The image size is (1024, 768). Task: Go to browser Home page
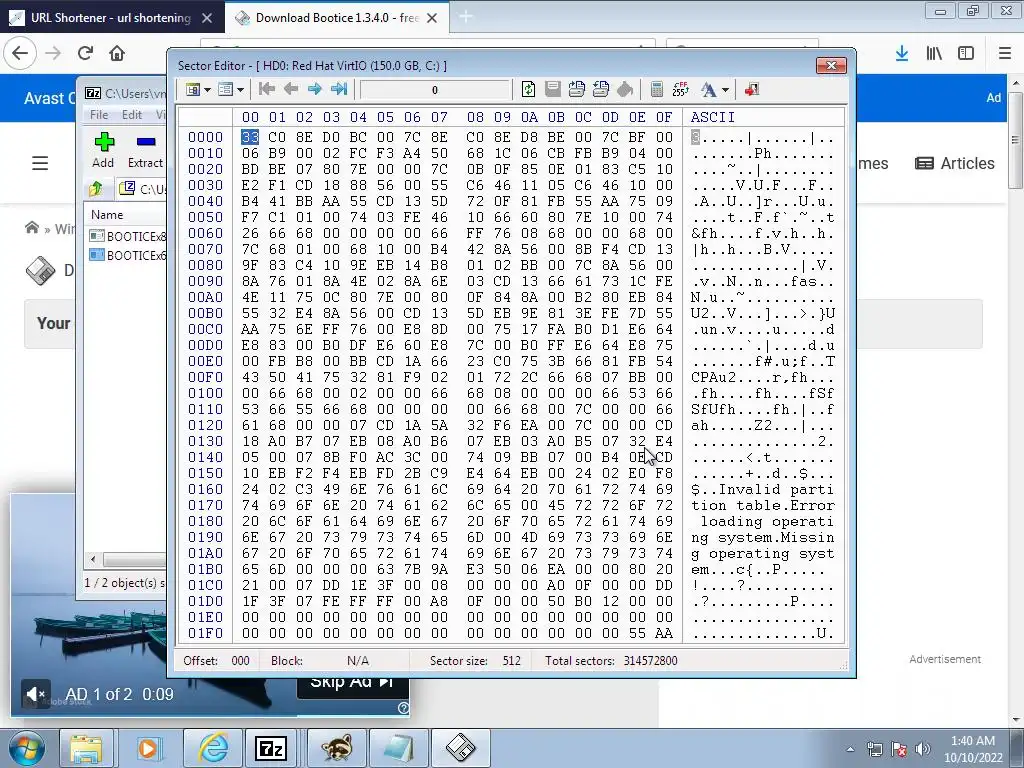[117, 53]
